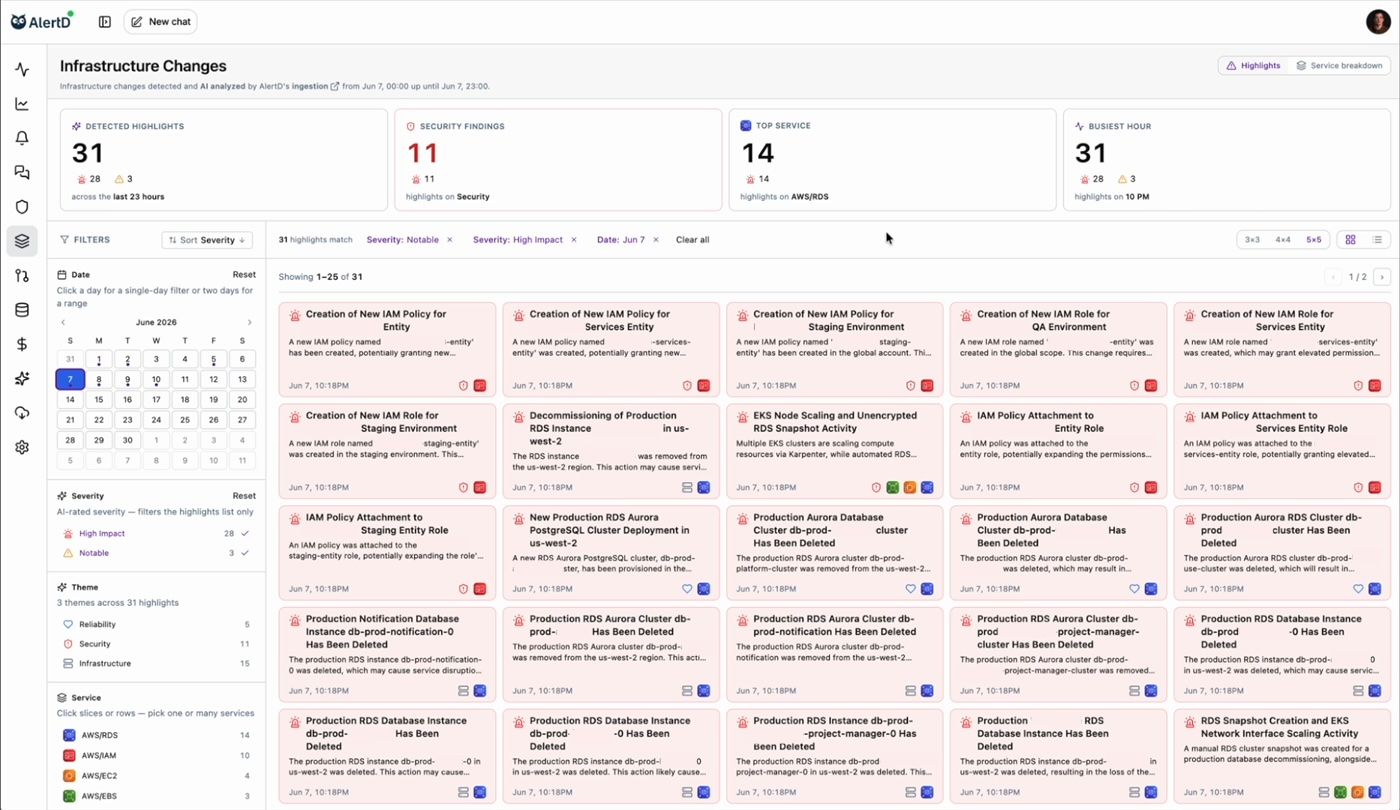This screenshot has height=810, width=1400.
Task: Open the activity pulse page in sidebar
Action: [22, 70]
